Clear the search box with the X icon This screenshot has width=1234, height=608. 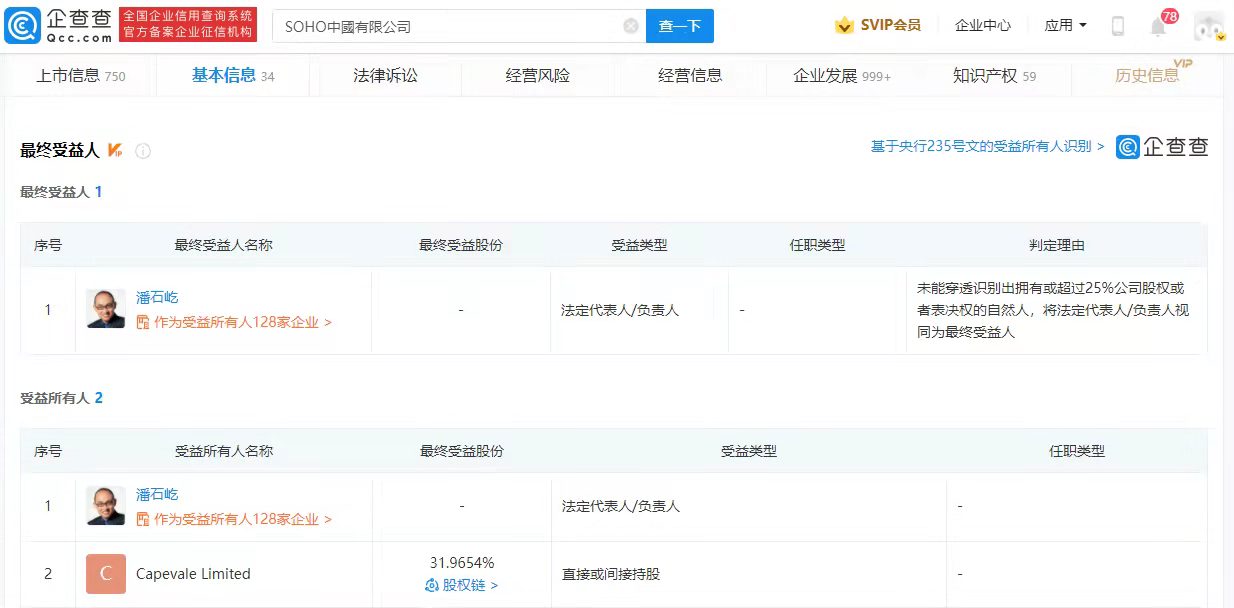coord(631,26)
